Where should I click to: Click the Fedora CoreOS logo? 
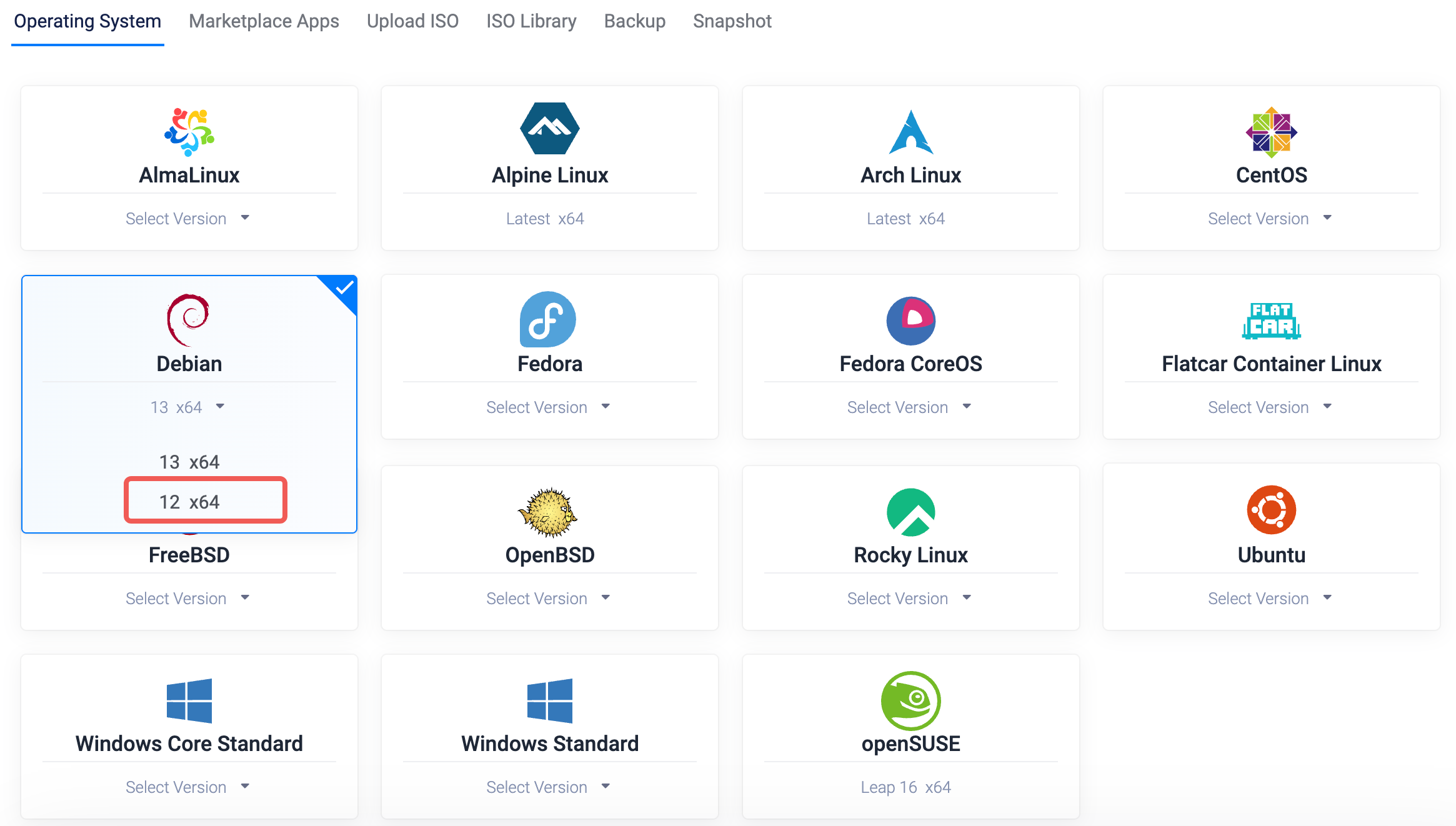click(911, 321)
